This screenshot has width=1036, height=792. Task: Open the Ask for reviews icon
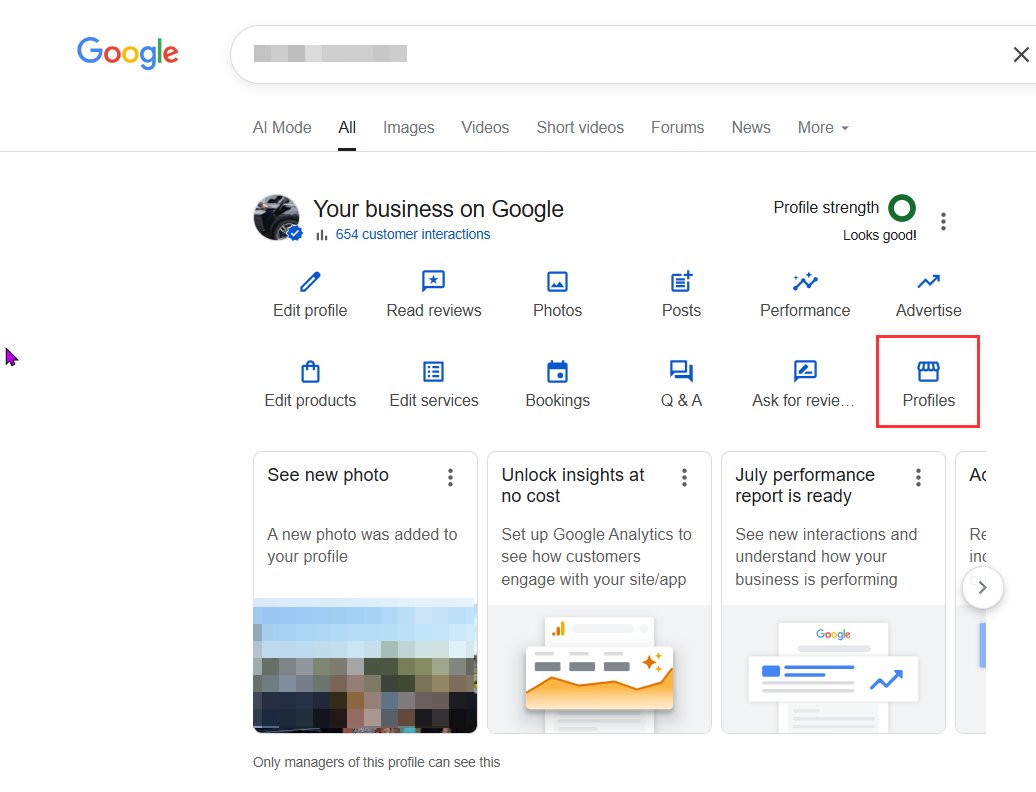tap(804, 371)
